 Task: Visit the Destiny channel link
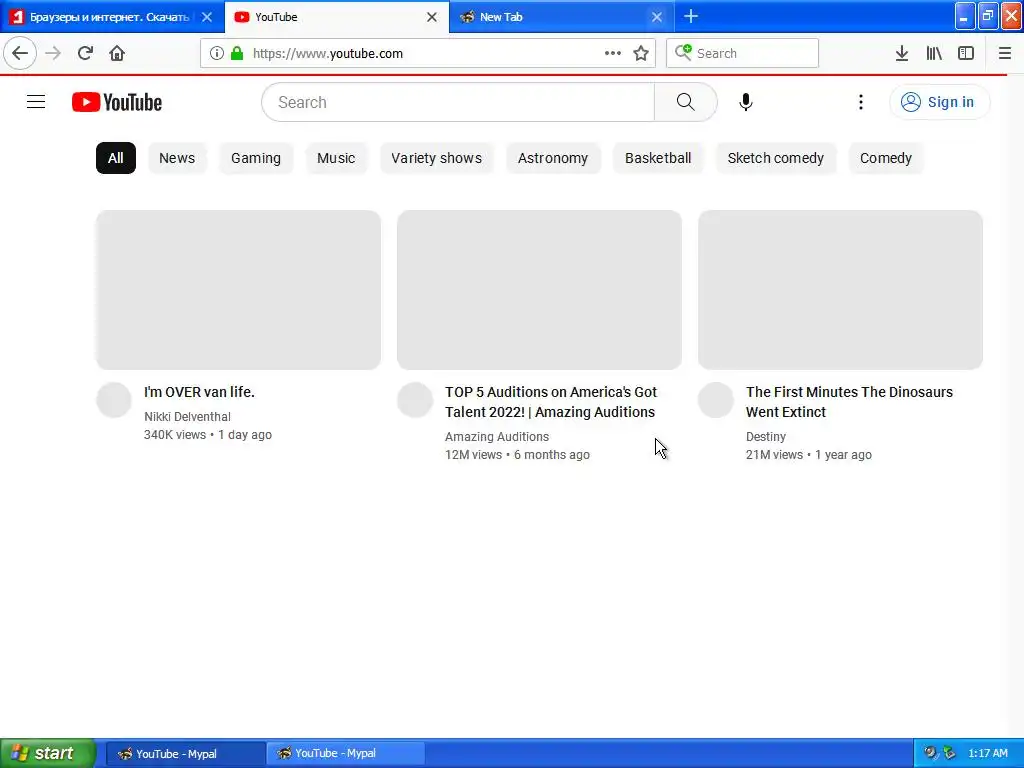766,436
